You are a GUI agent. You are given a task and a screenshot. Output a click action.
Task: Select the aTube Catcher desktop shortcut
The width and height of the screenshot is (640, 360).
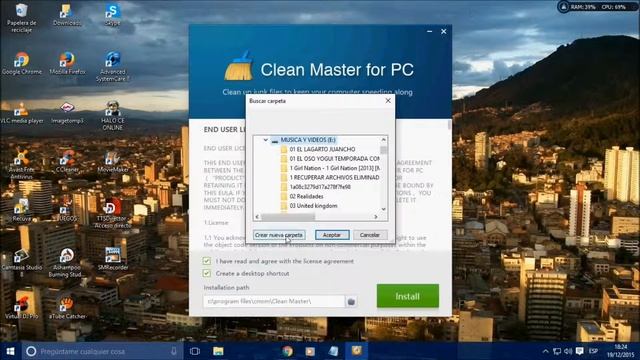(x=67, y=308)
